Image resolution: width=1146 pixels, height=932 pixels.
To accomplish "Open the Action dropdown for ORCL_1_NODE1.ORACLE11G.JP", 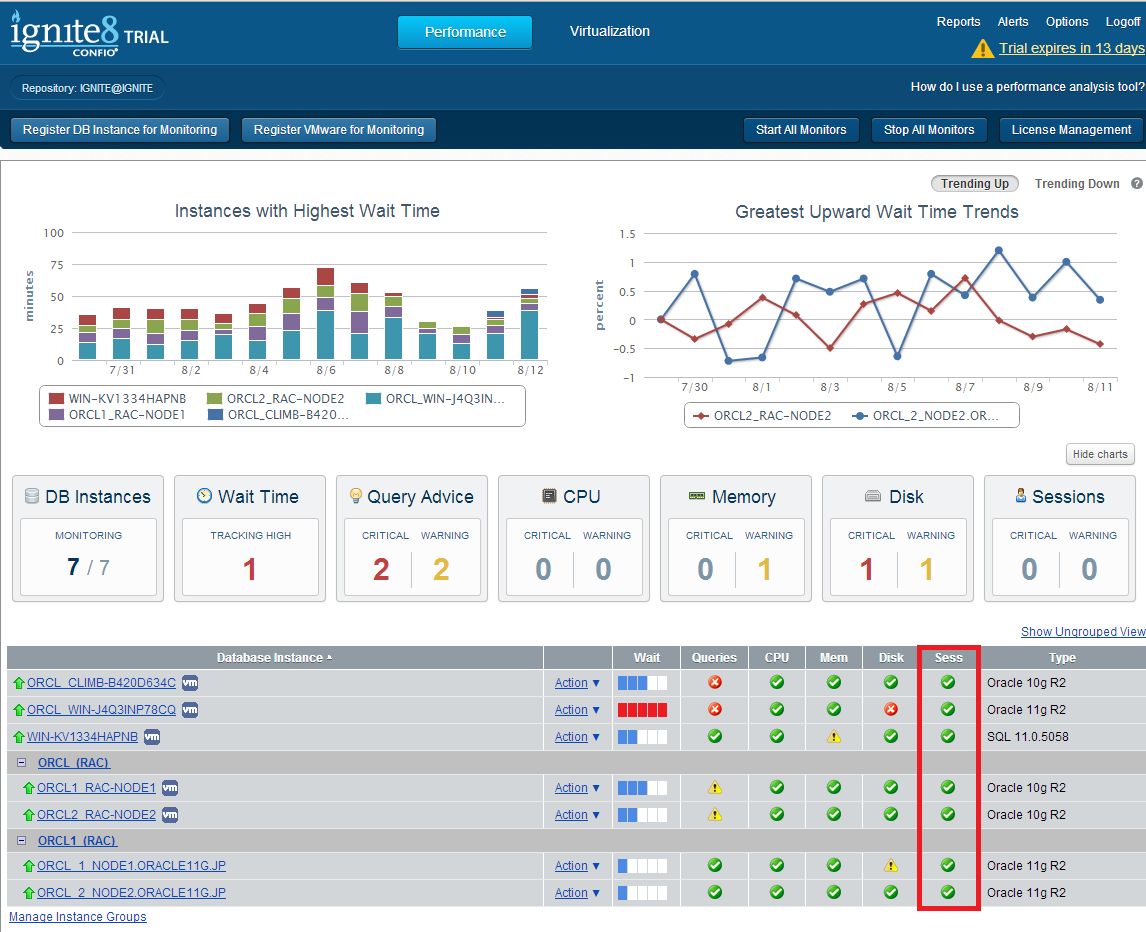I will click(577, 866).
